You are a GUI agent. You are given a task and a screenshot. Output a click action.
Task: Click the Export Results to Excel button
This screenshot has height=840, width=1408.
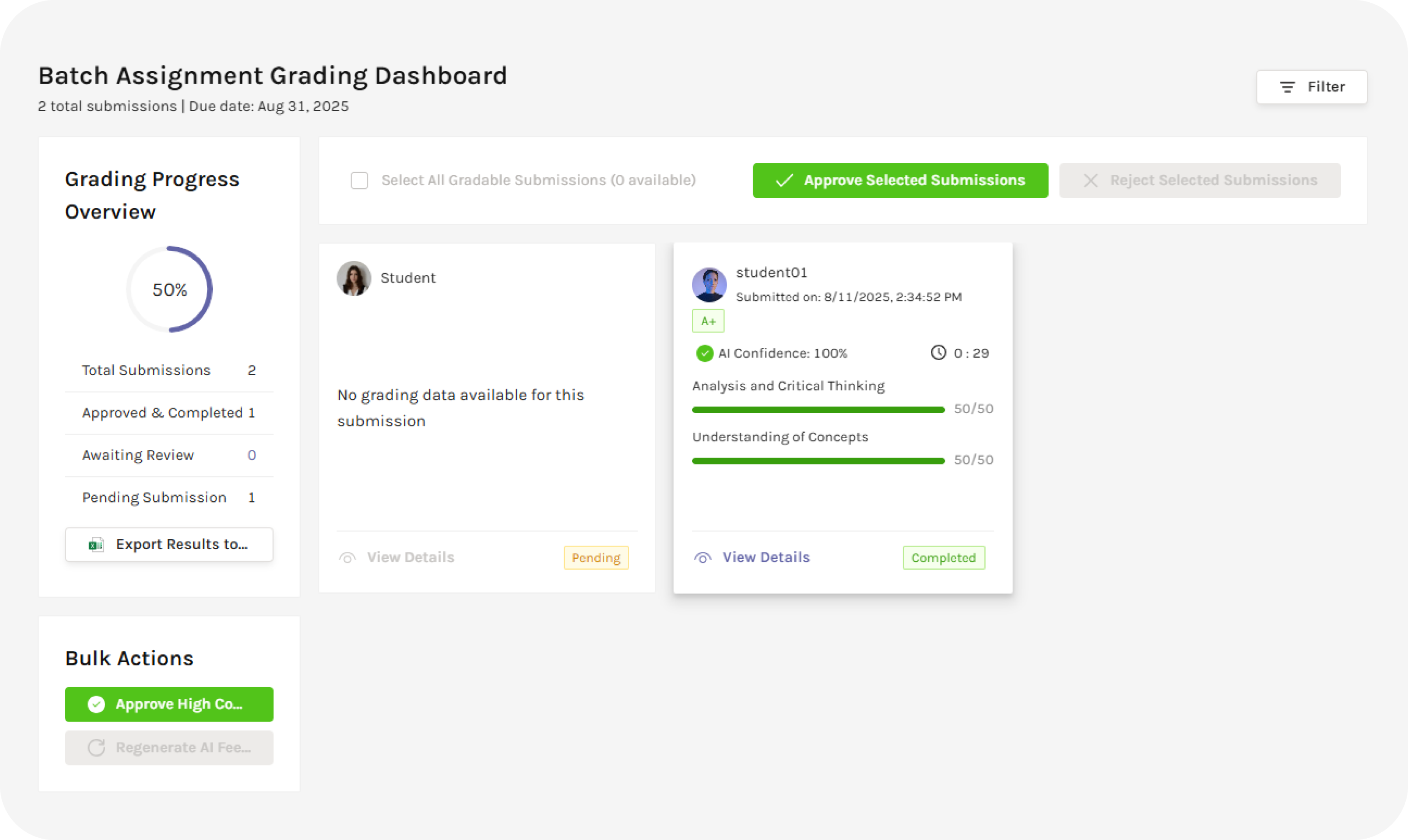[x=169, y=545]
